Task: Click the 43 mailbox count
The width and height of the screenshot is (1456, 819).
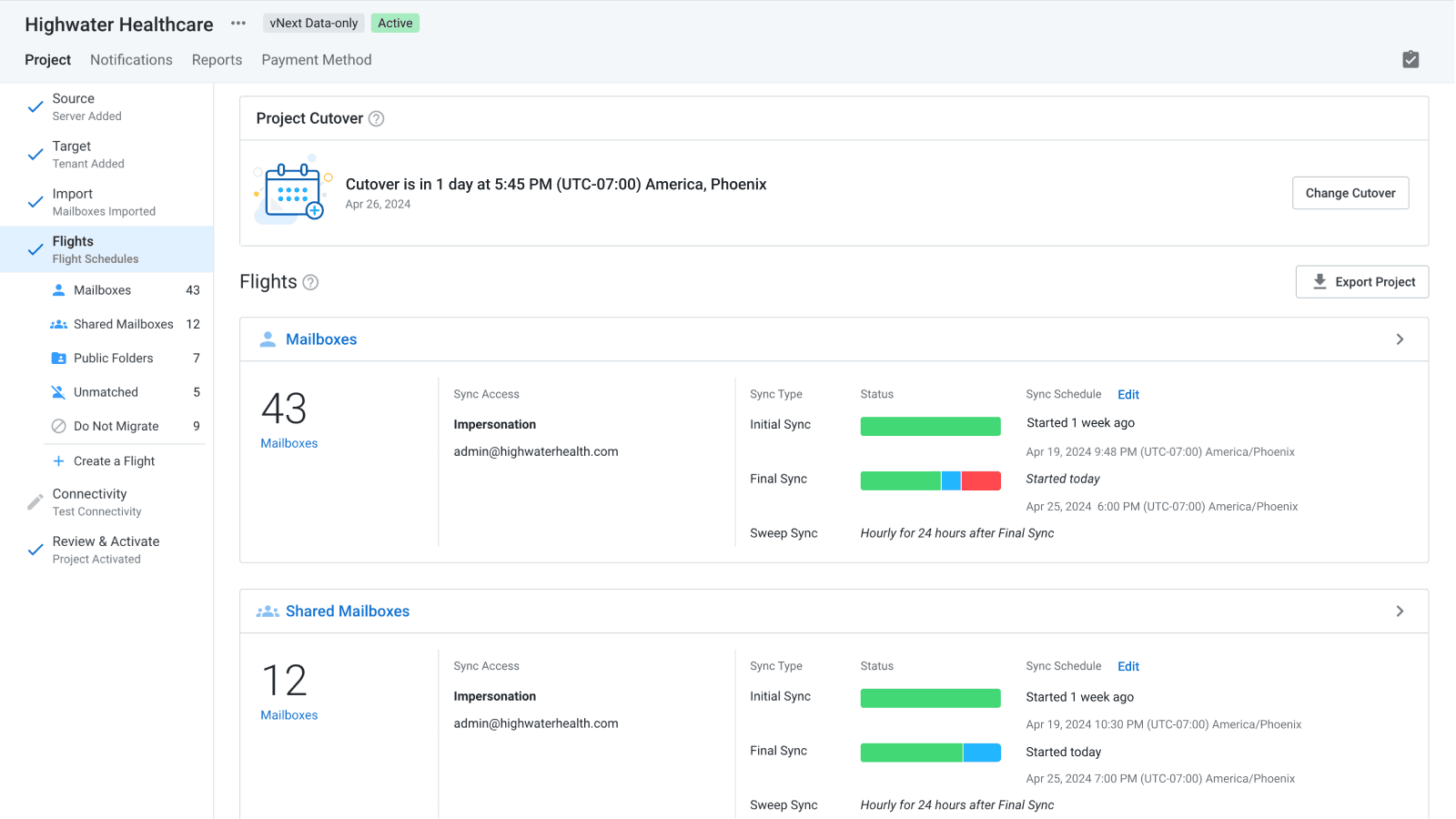Action: coord(284,409)
